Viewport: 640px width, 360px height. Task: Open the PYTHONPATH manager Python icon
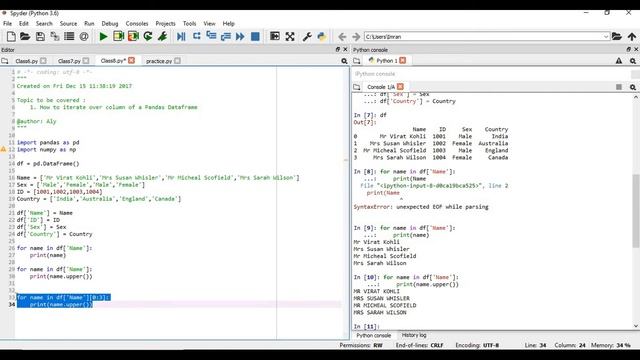(x=322, y=36)
